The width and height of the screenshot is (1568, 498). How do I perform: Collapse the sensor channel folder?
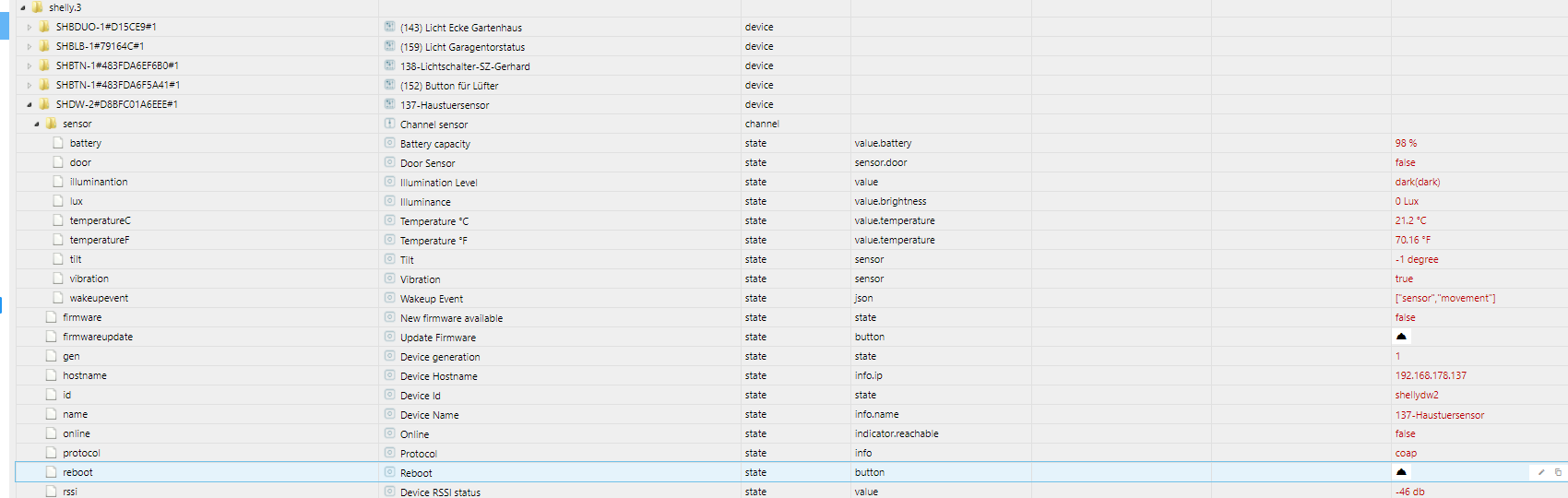[x=37, y=125]
